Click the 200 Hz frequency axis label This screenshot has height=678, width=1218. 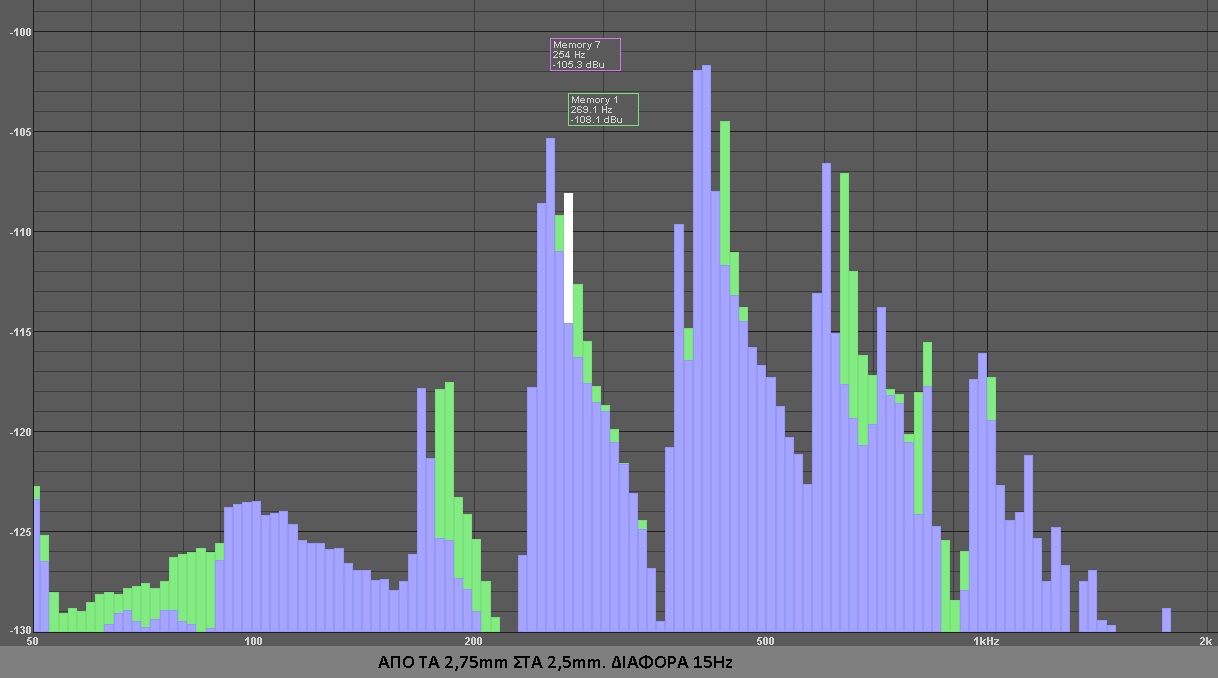coord(474,641)
